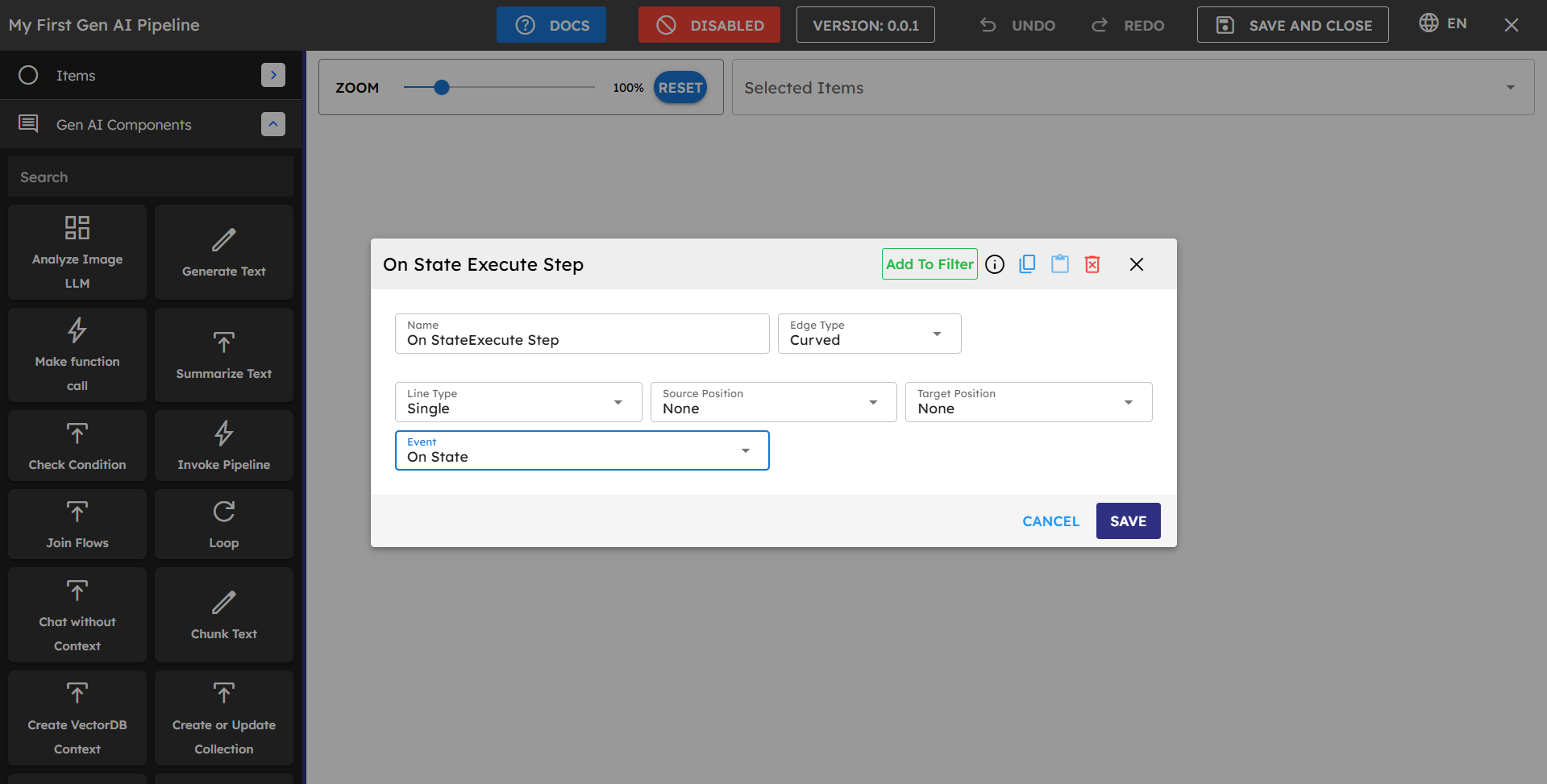Select the Generate Text component
1547x784 pixels.
(x=224, y=252)
